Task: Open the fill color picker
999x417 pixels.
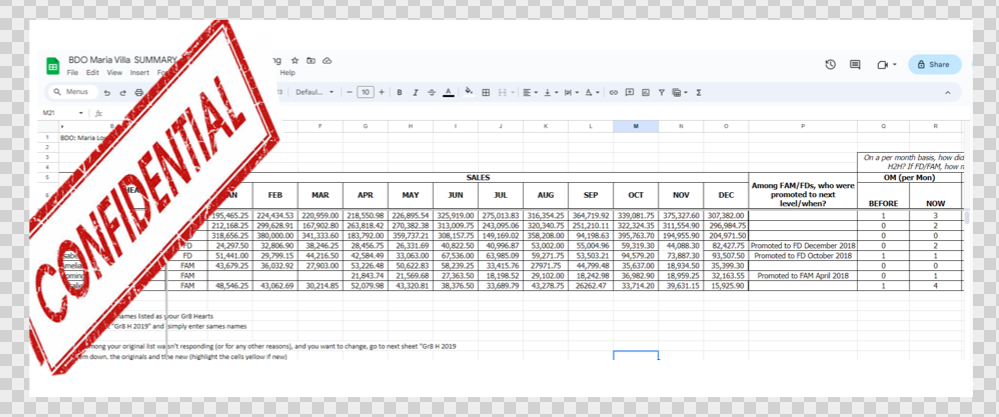Action: point(469,92)
